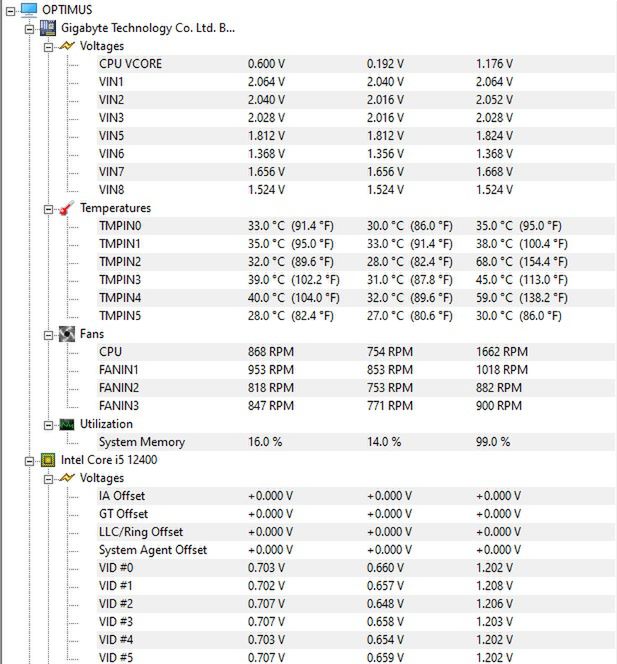Select the VID #0 row
The width and height of the screenshot is (617, 664).
coord(356,568)
